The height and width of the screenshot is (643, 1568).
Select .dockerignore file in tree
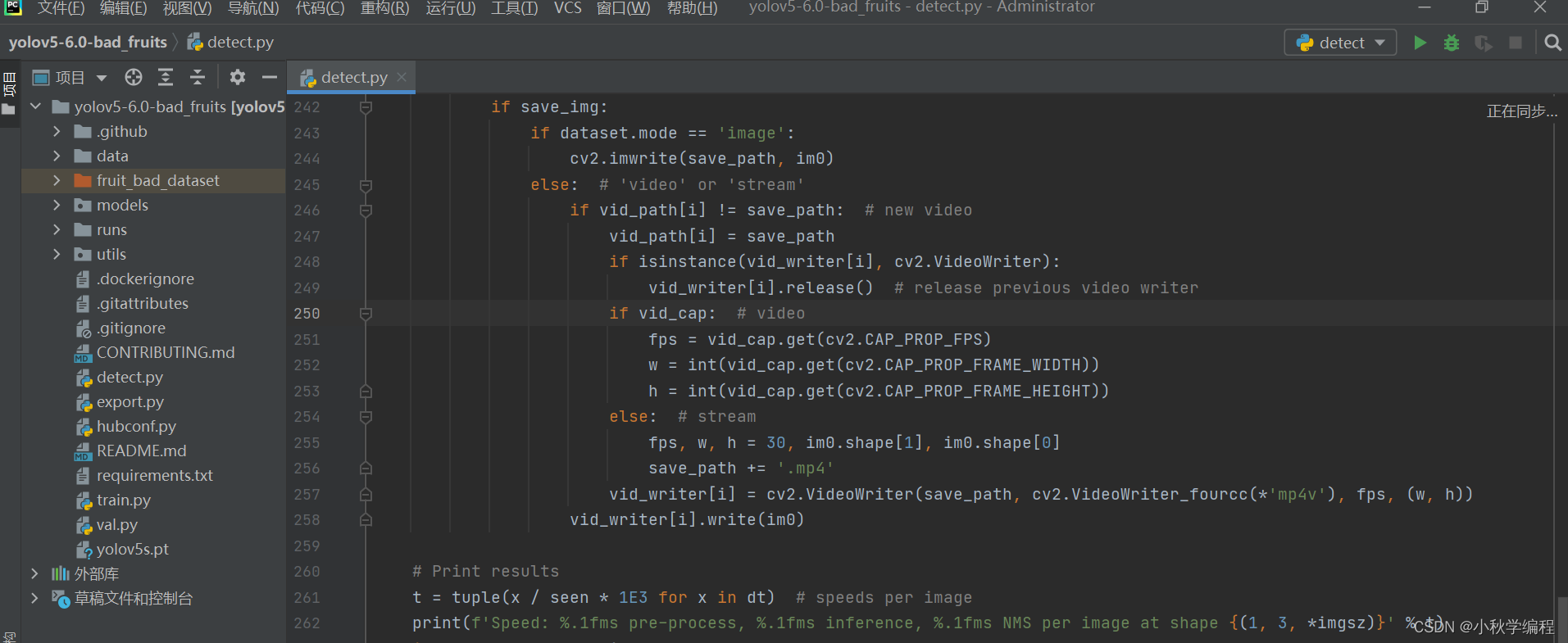point(145,278)
